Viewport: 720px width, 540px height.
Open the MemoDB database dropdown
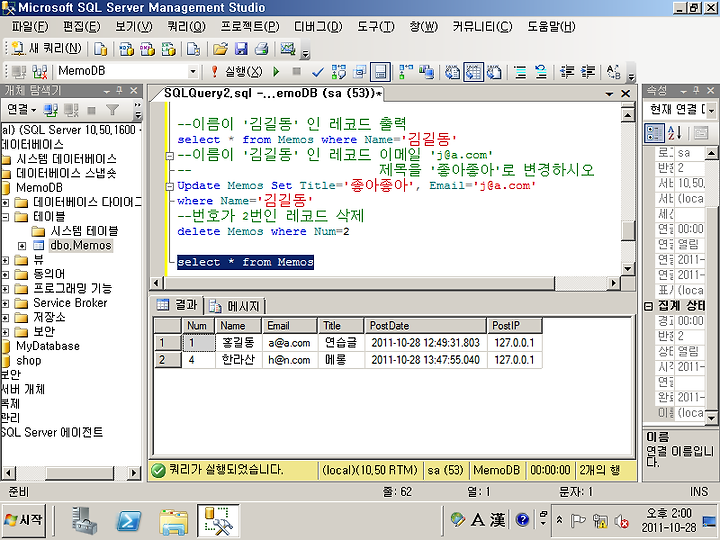pyautogui.click(x=192, y=72)
